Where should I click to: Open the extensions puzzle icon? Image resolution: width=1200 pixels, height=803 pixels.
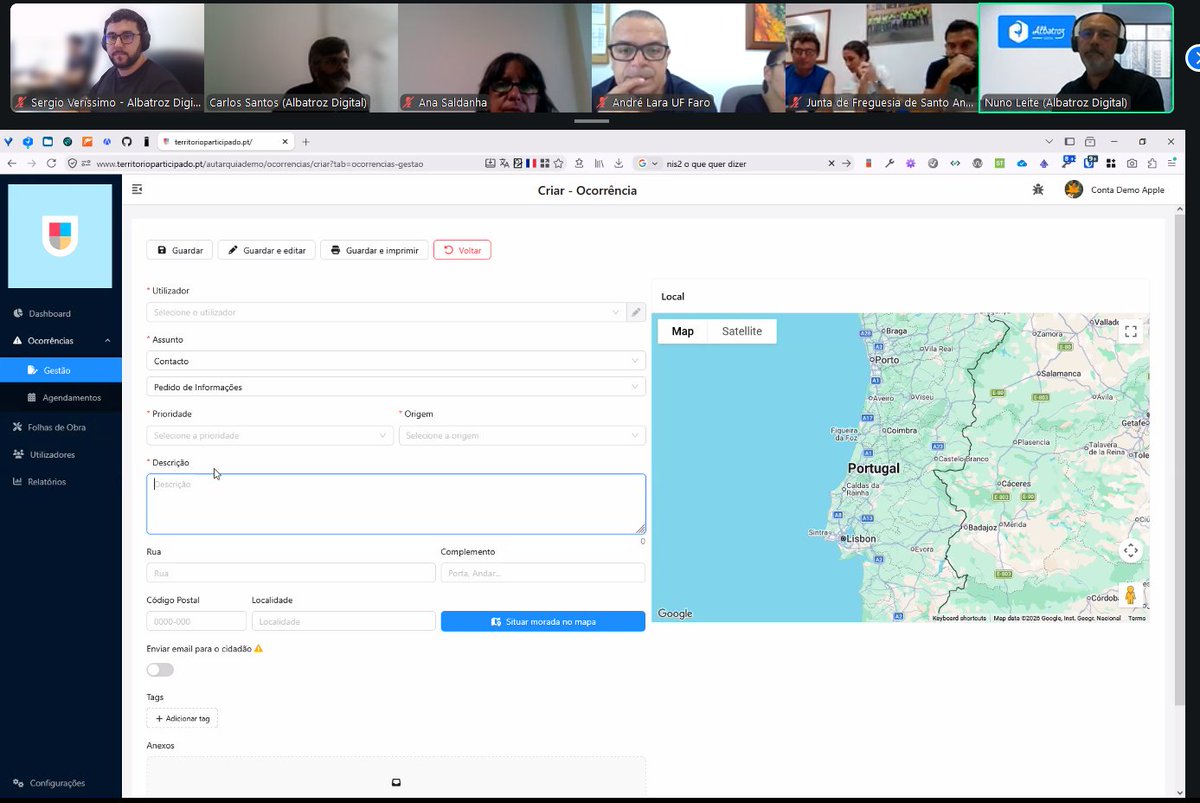[1151, 163]
